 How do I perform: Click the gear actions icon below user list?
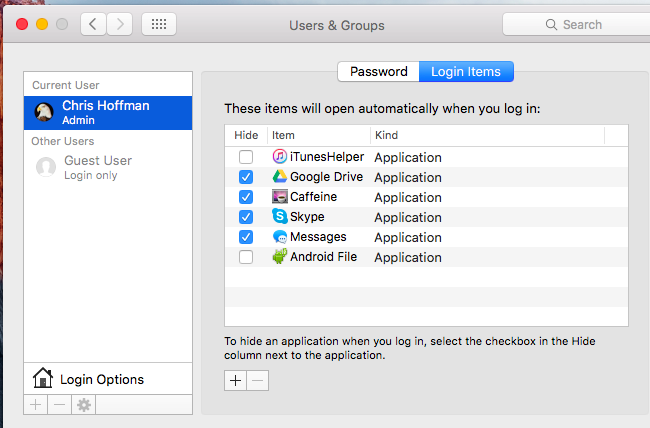(83, 405)
